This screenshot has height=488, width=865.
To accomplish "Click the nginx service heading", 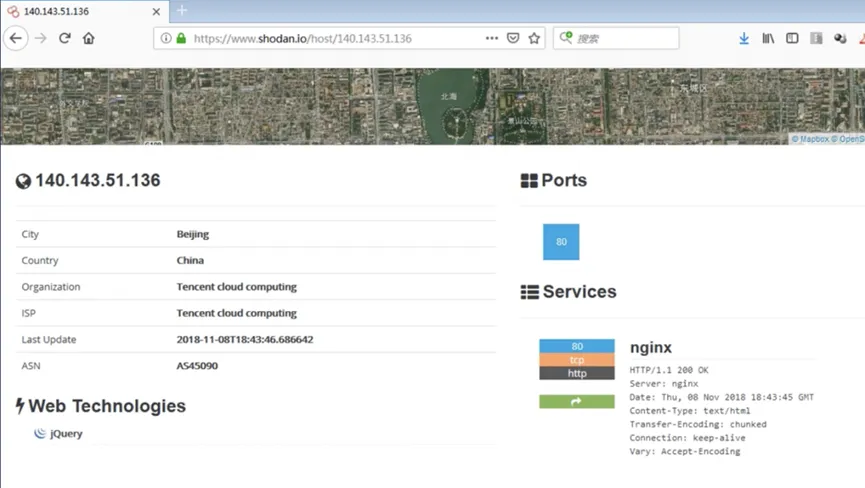I will (x=651, y=347).
